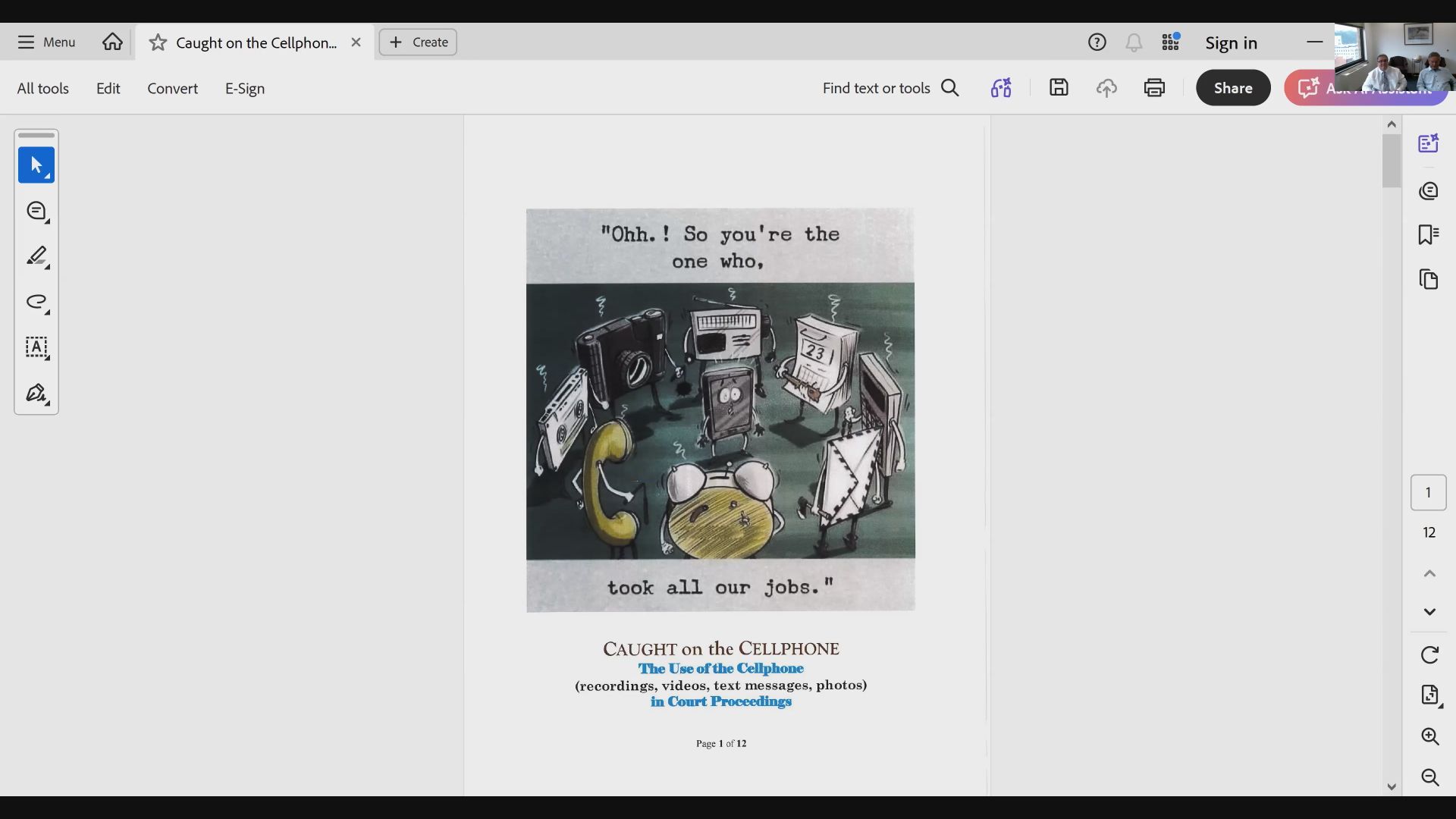Screen dimensions: 1456x819
Task: Choose the Add comment tool
Action: (x=36, y=212)
